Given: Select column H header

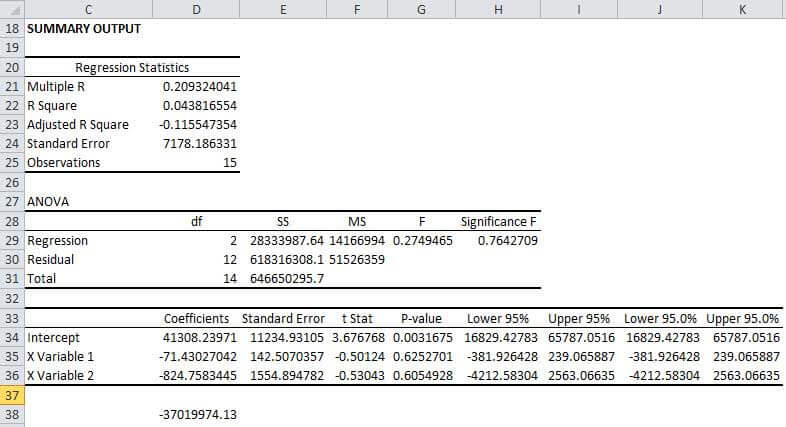Looking at the screenshot, I should [498, 10].
